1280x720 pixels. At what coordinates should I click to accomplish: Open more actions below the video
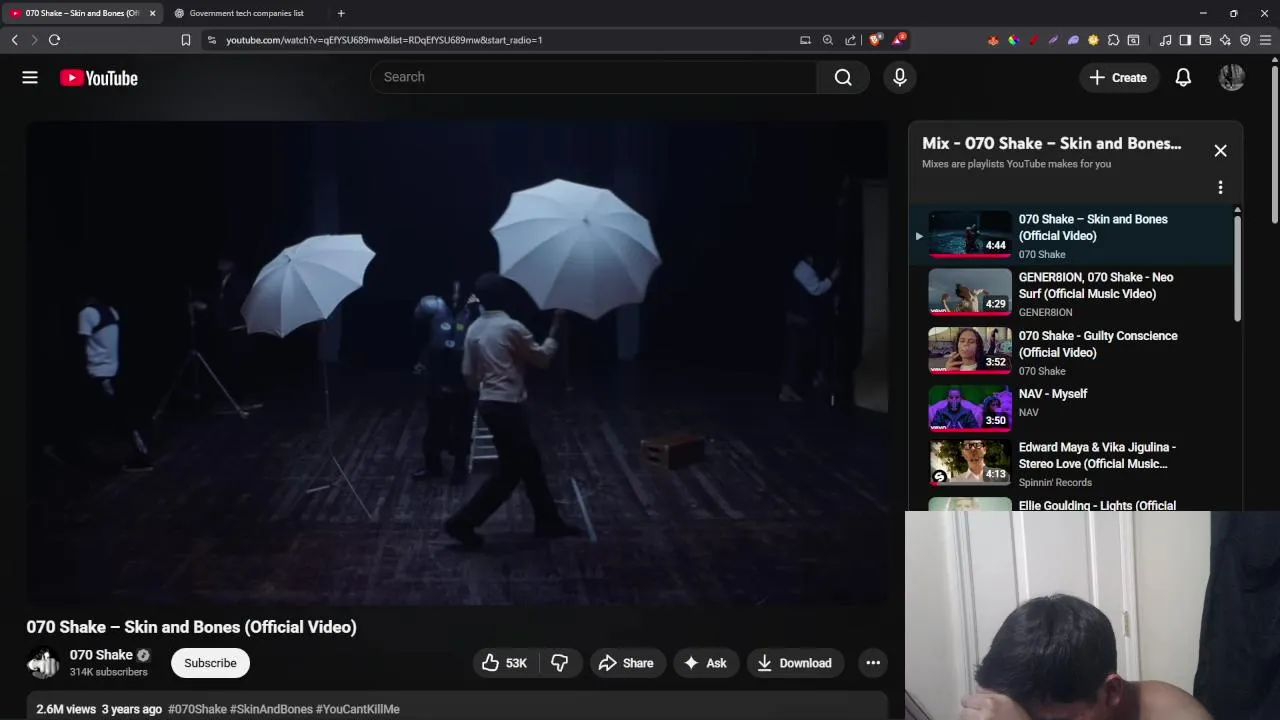click(x=873, y=663)
